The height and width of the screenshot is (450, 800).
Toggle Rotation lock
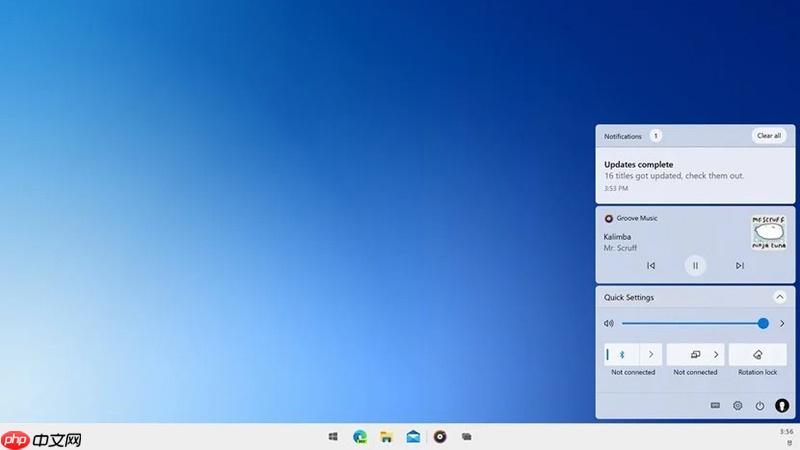[x=758, y=355]
